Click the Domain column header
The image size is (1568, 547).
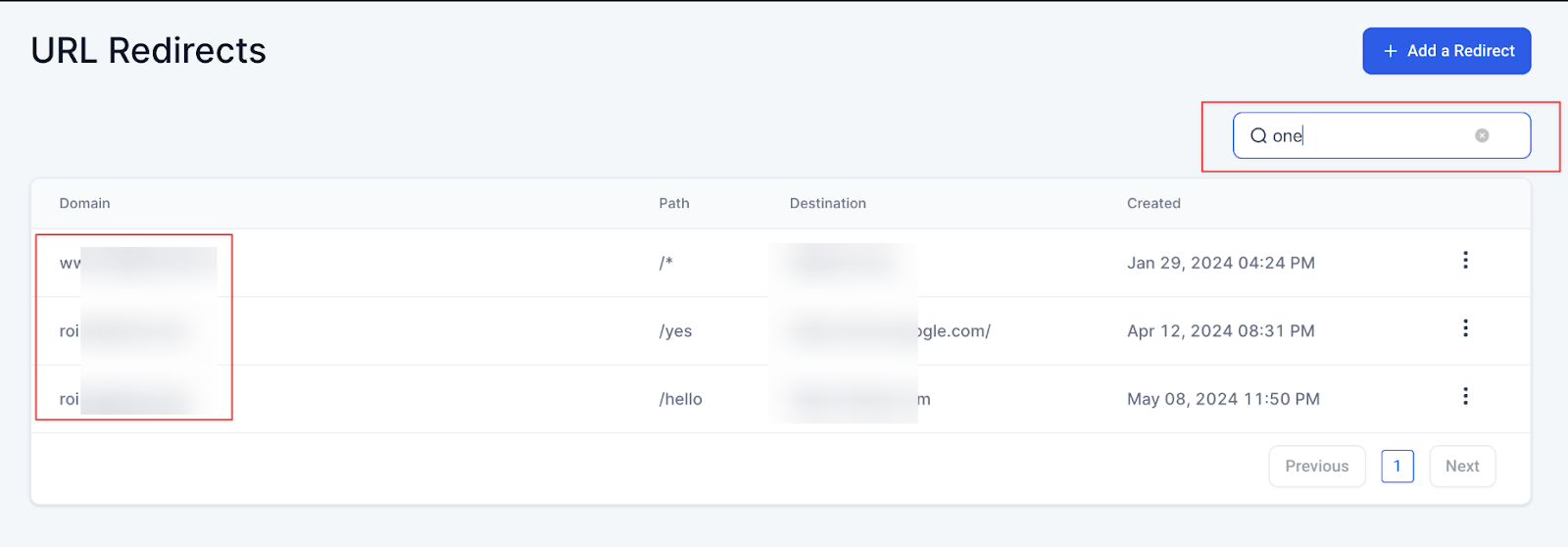[x=84, y=204]
